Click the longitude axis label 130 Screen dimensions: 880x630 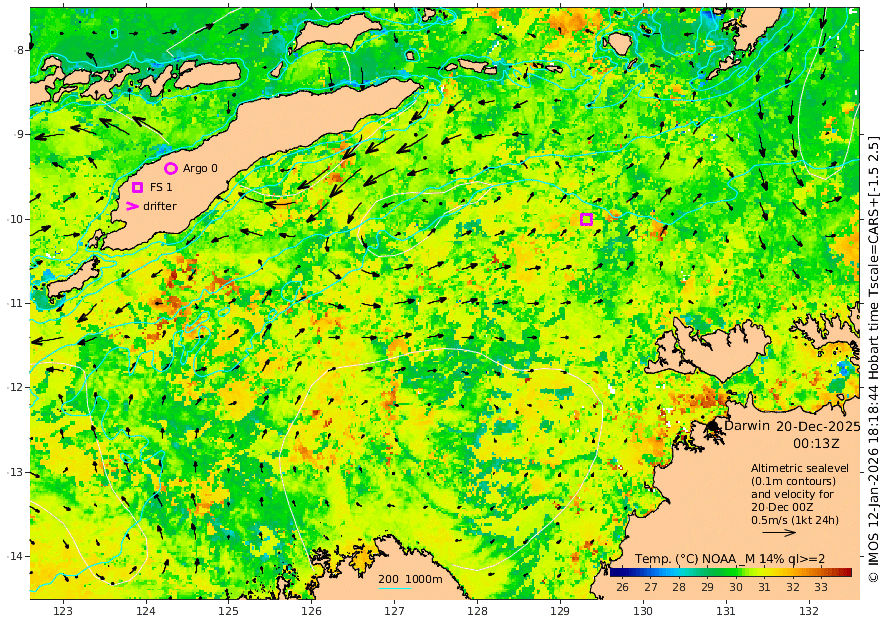[643, 611]
